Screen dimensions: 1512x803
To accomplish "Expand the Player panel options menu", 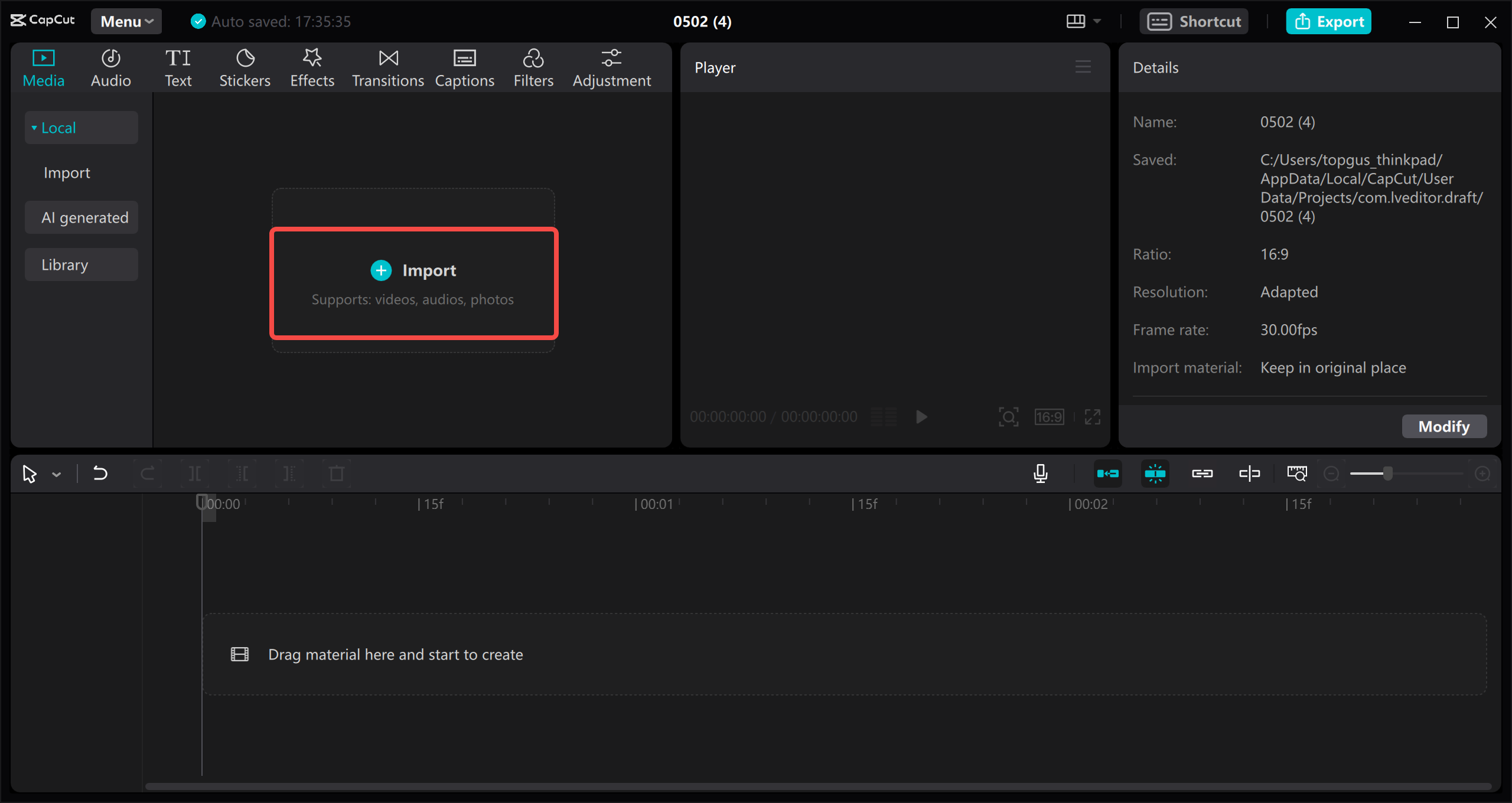I will pos(1083,67).
